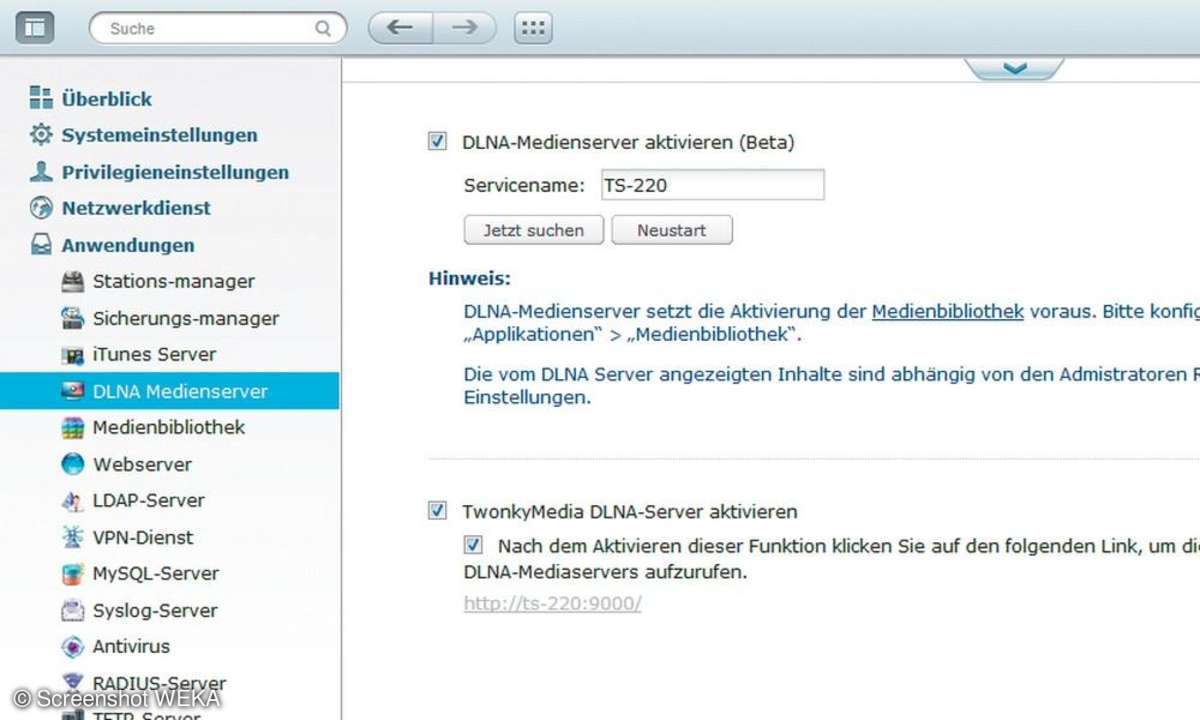Click the Netzwerkdienst globe icon
The width and height of the screenshot is (1200, 720).
coord(41,208)
